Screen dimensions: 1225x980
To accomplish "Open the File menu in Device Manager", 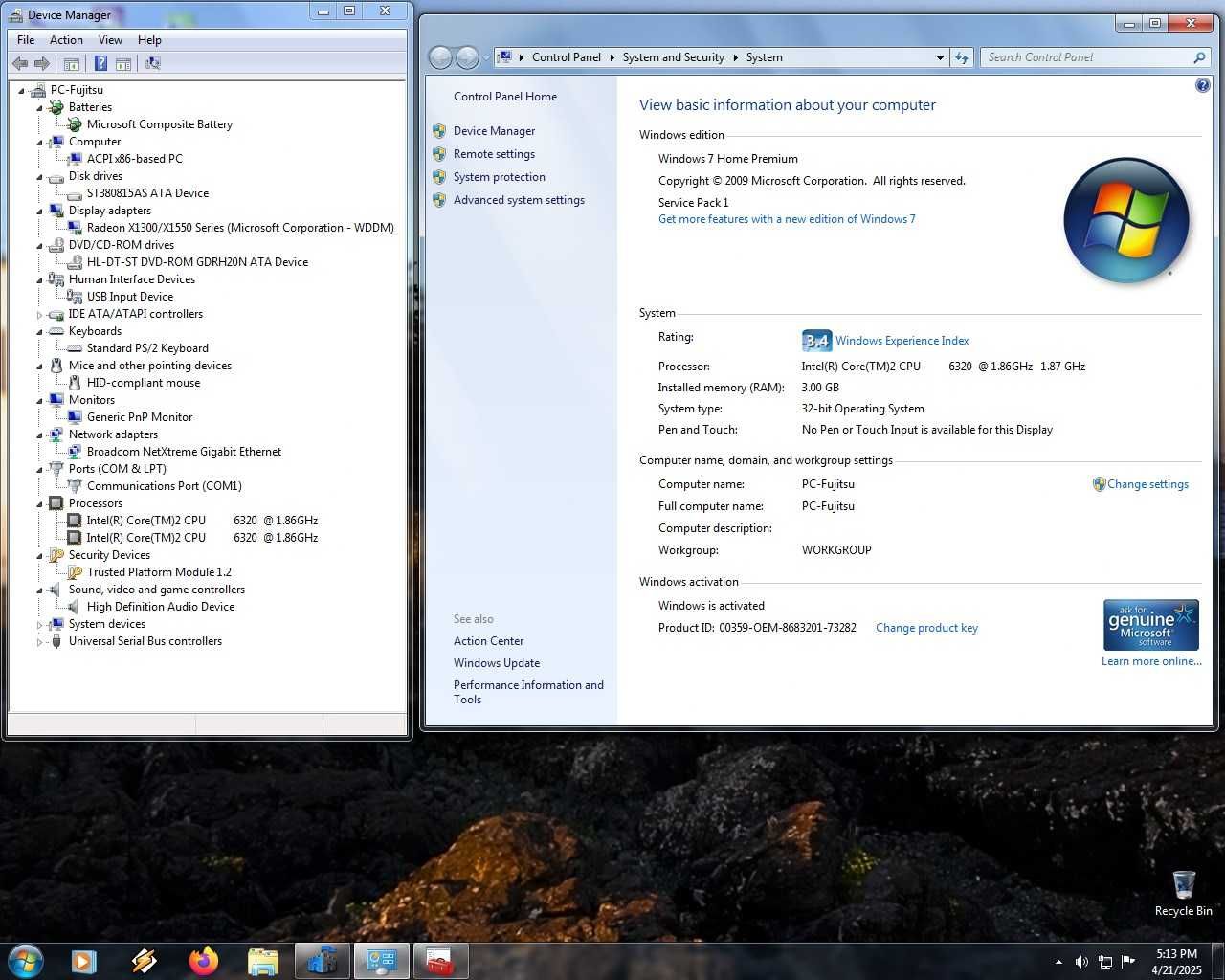I will (26, 40).
